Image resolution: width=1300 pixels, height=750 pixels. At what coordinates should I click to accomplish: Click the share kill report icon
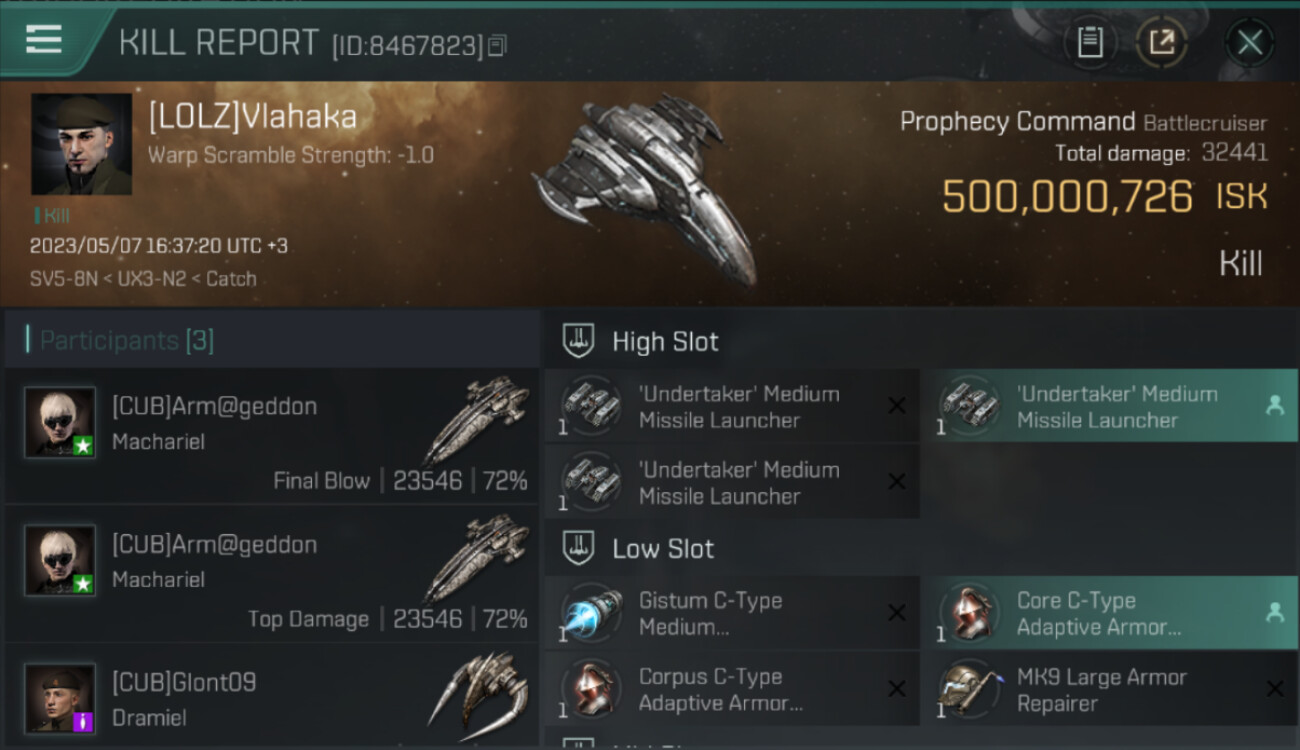click(1161, 43)
